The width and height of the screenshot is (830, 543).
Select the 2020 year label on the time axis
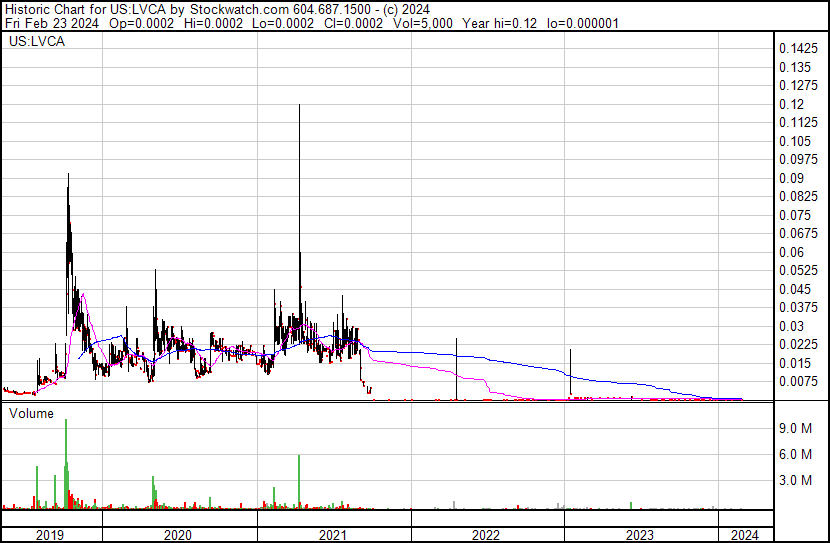pyautogui.click(x=178, y=535)
